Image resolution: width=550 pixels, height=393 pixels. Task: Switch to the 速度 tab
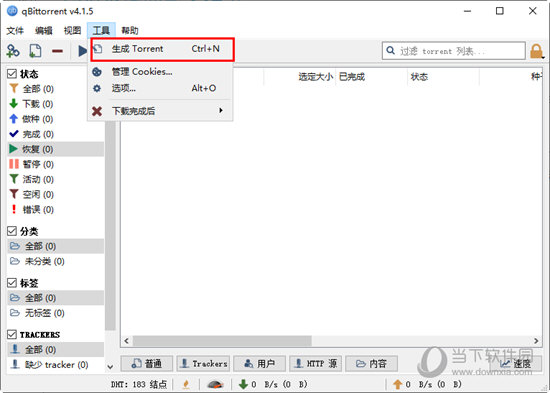click(x=516, y=364)
